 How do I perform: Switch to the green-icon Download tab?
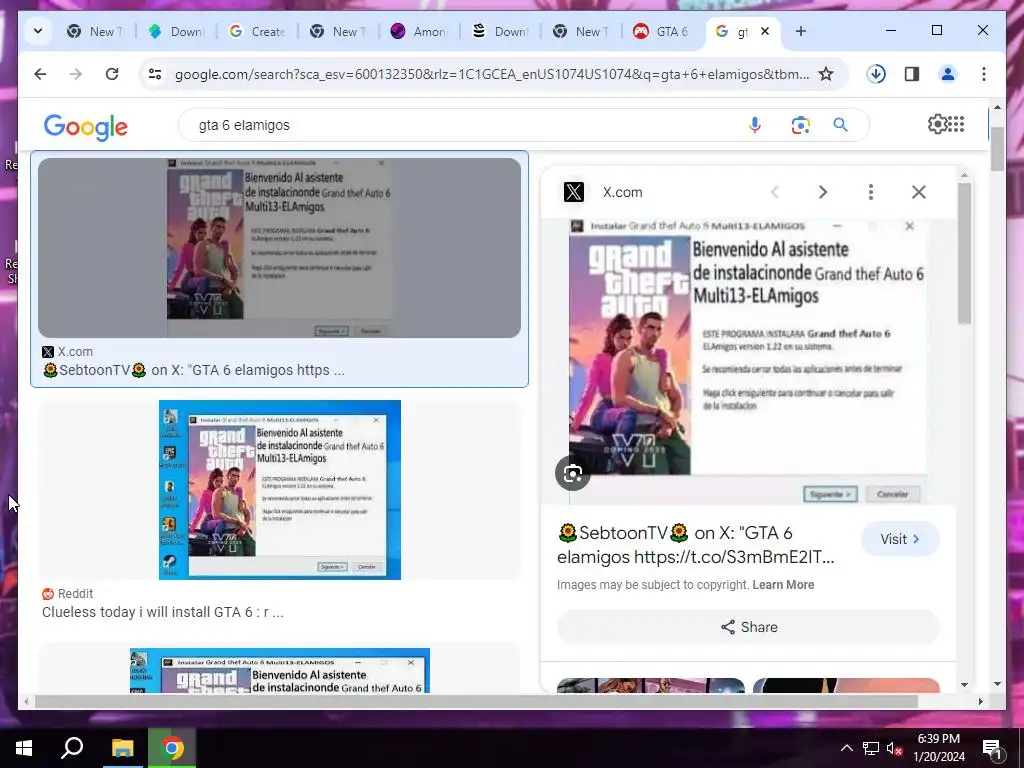point(177,31)
